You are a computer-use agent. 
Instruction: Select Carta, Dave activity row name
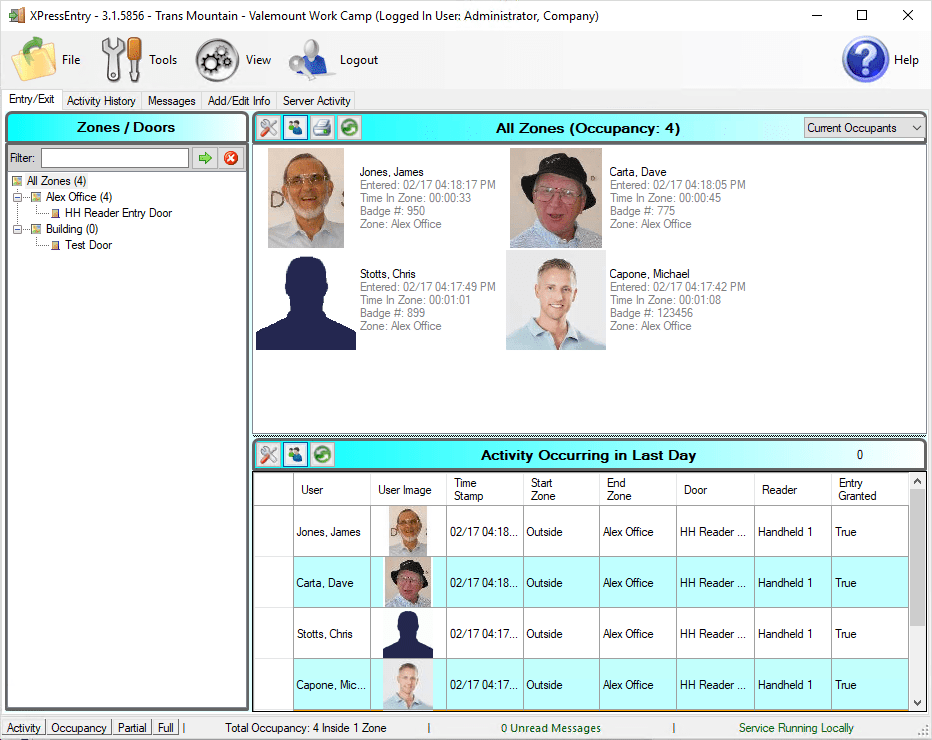click(x=325, y=583)
